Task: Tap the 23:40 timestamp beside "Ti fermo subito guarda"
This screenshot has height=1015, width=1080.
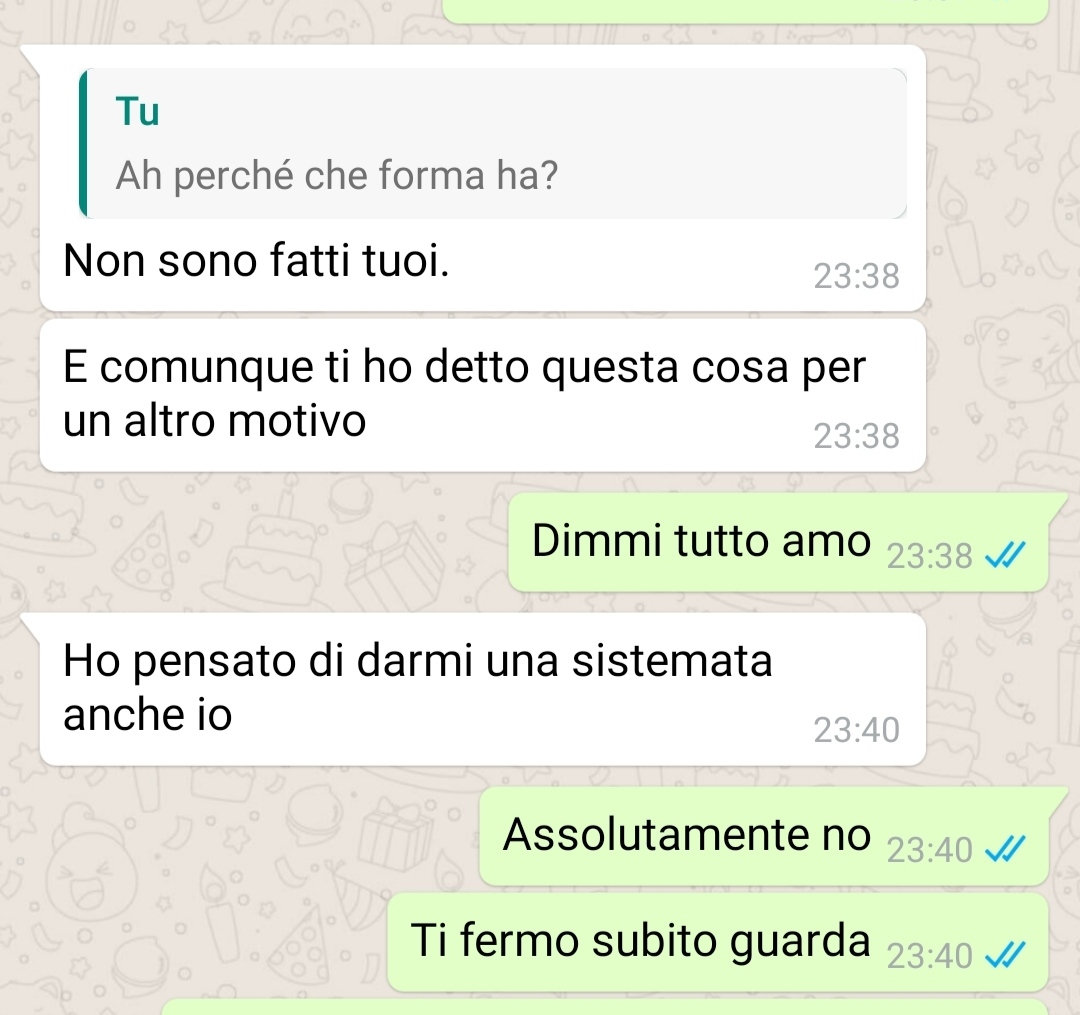Action: pos(929,956)
